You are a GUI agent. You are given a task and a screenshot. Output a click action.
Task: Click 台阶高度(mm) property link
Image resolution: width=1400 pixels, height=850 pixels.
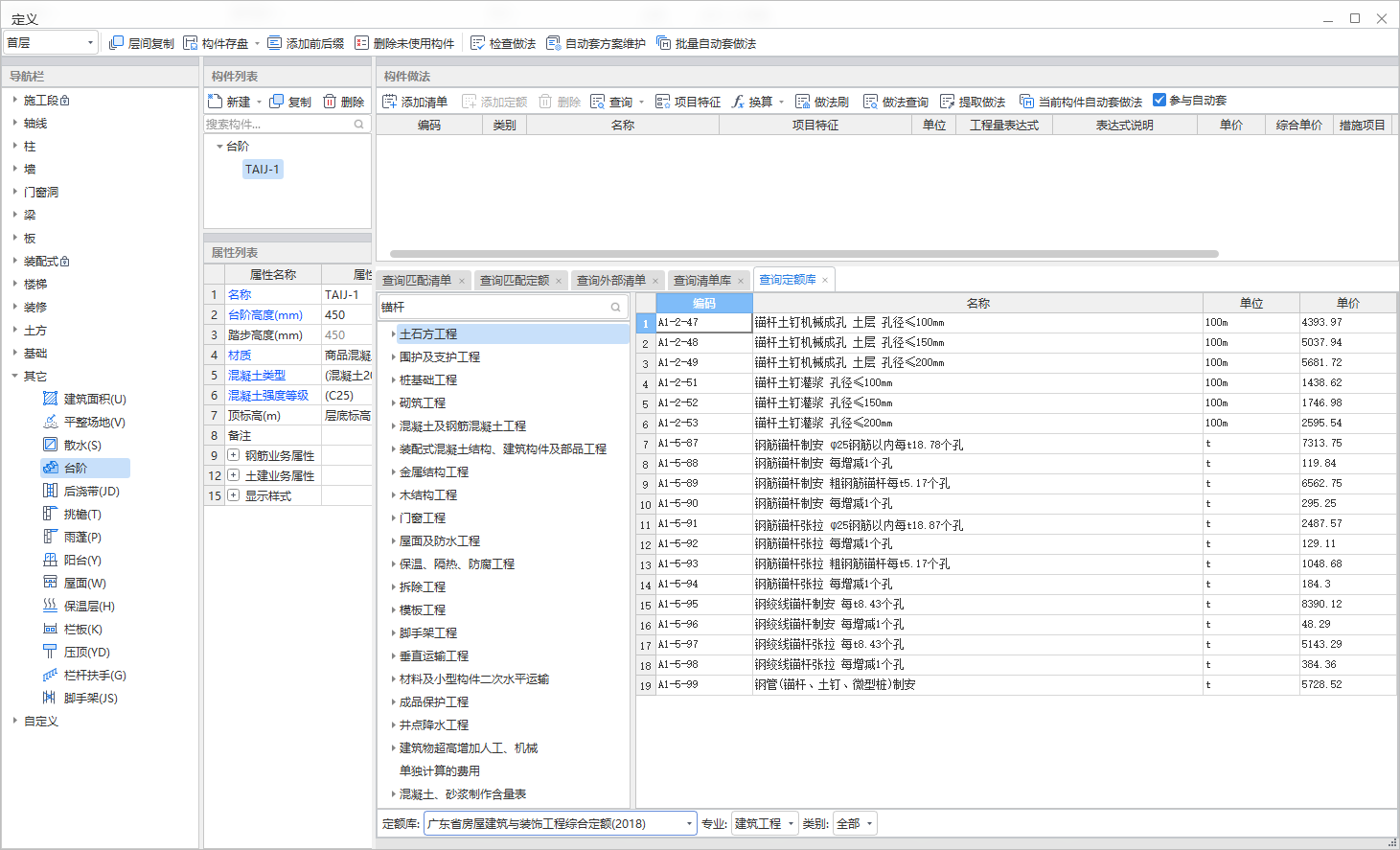[x=265, y=315]
